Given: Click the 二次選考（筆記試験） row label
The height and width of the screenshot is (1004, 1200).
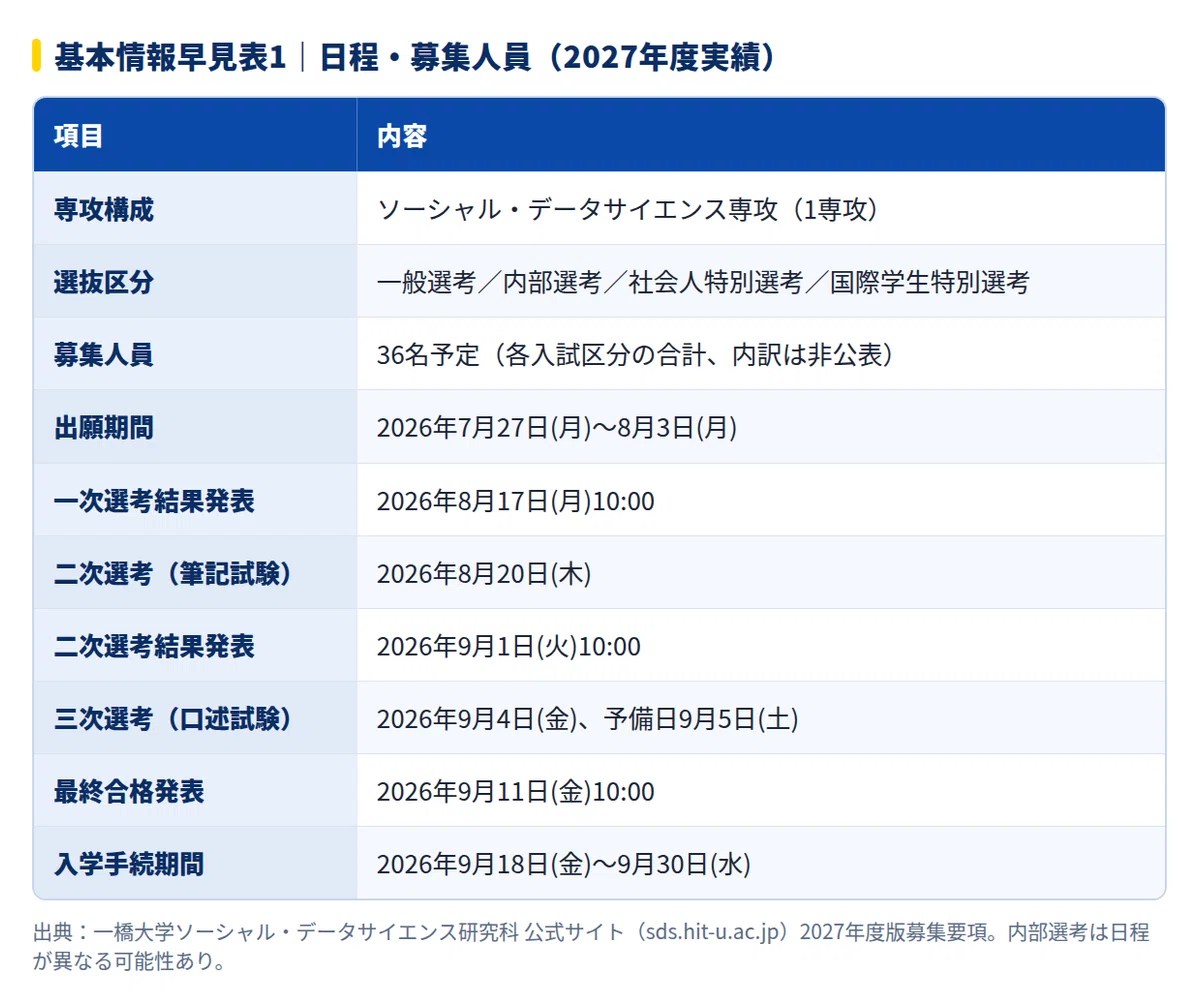Looking at the screenshot, I should [195, 573].
